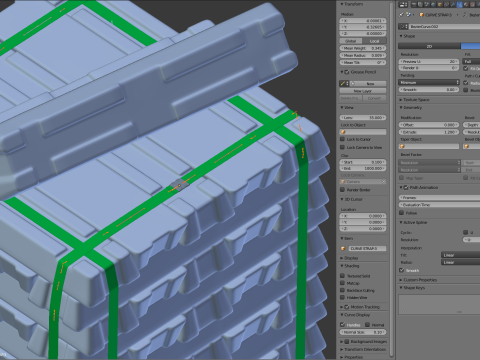Open the Scene properties tab icon
The width and height of the screenshot is (480, 360).
pyautogui.click(x=427, y=5)
